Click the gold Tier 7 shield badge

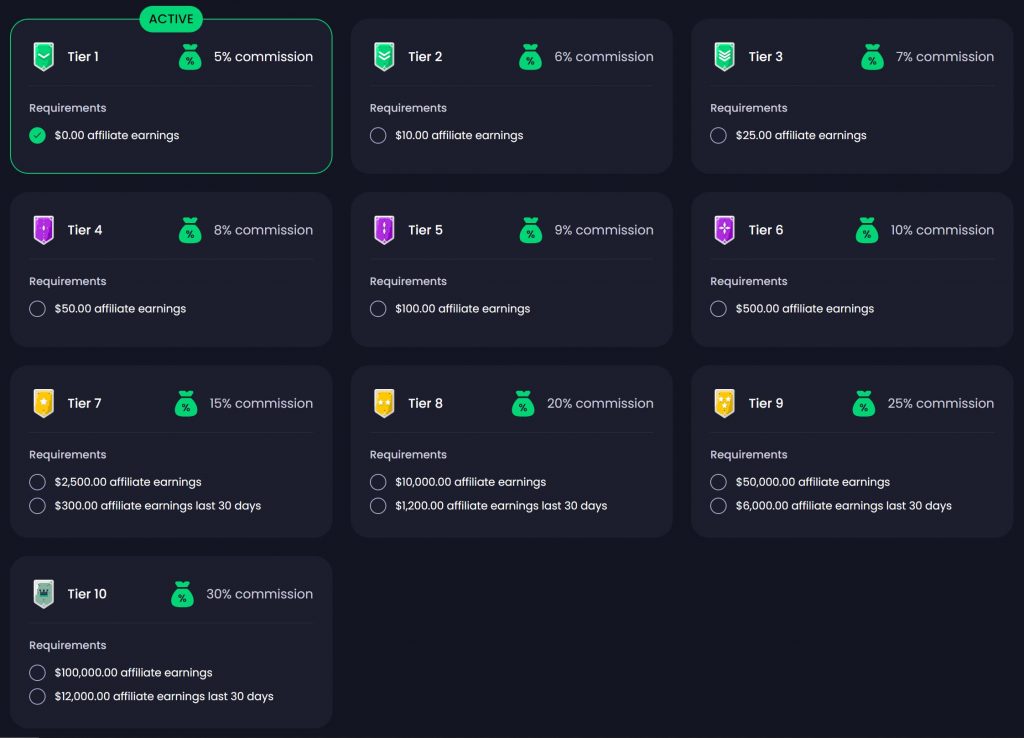42,403
